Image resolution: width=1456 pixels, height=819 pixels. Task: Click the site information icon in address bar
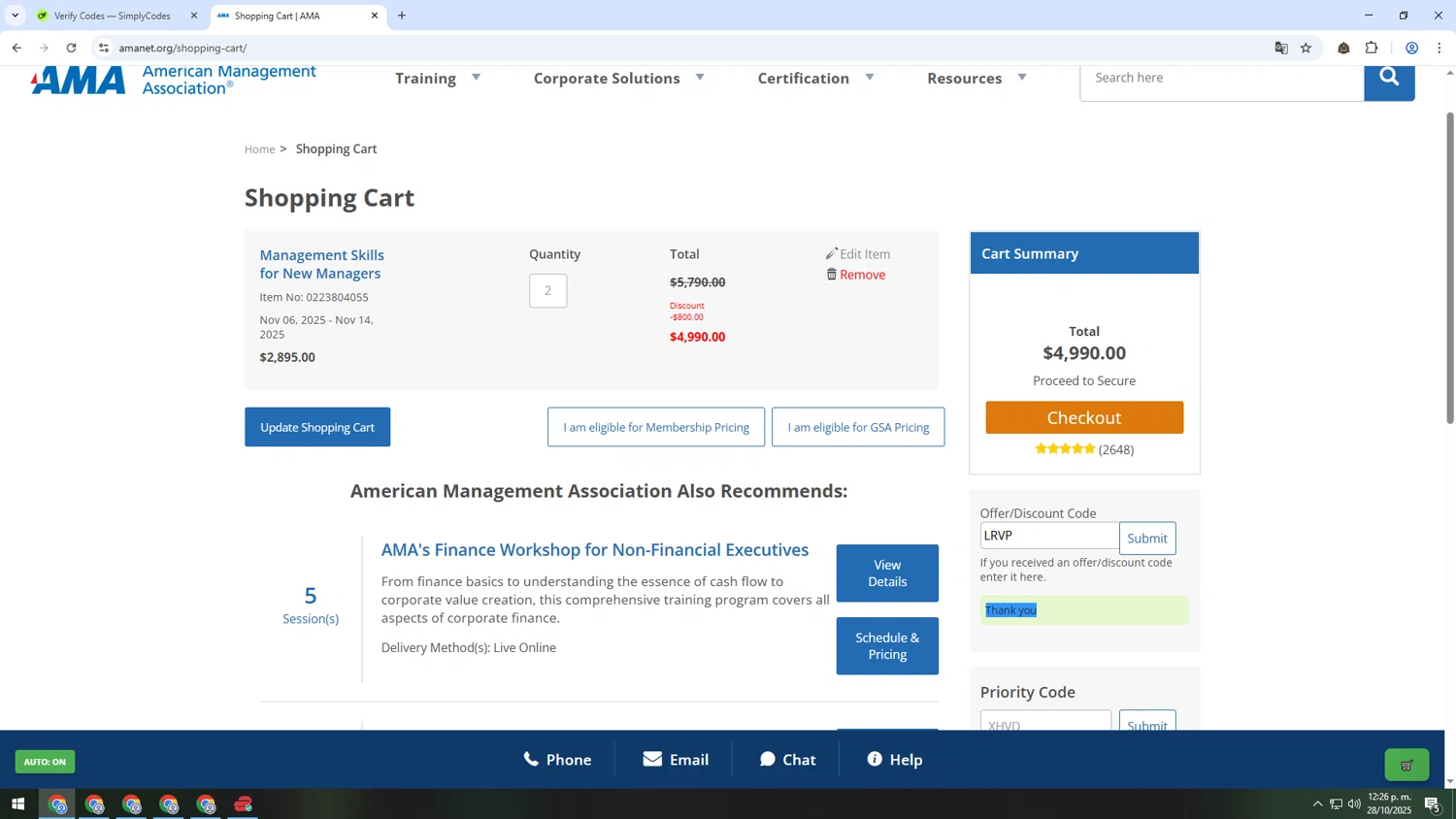pyautogui.click(x=104, y=48)
